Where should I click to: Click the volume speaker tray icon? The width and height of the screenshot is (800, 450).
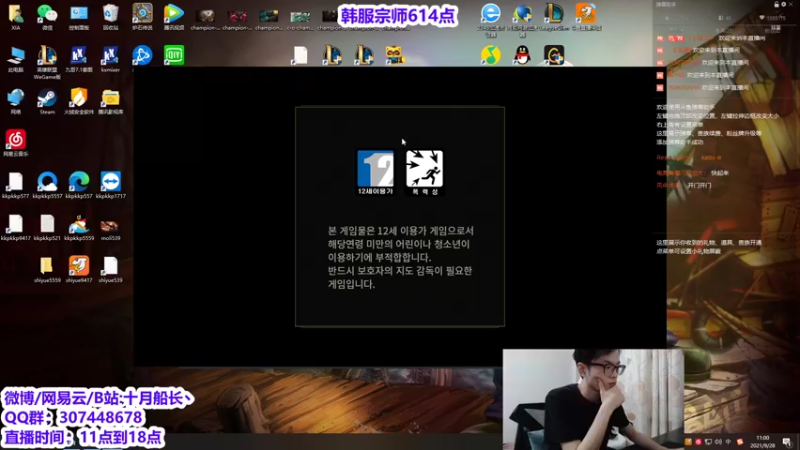click(x=718, y=442)
